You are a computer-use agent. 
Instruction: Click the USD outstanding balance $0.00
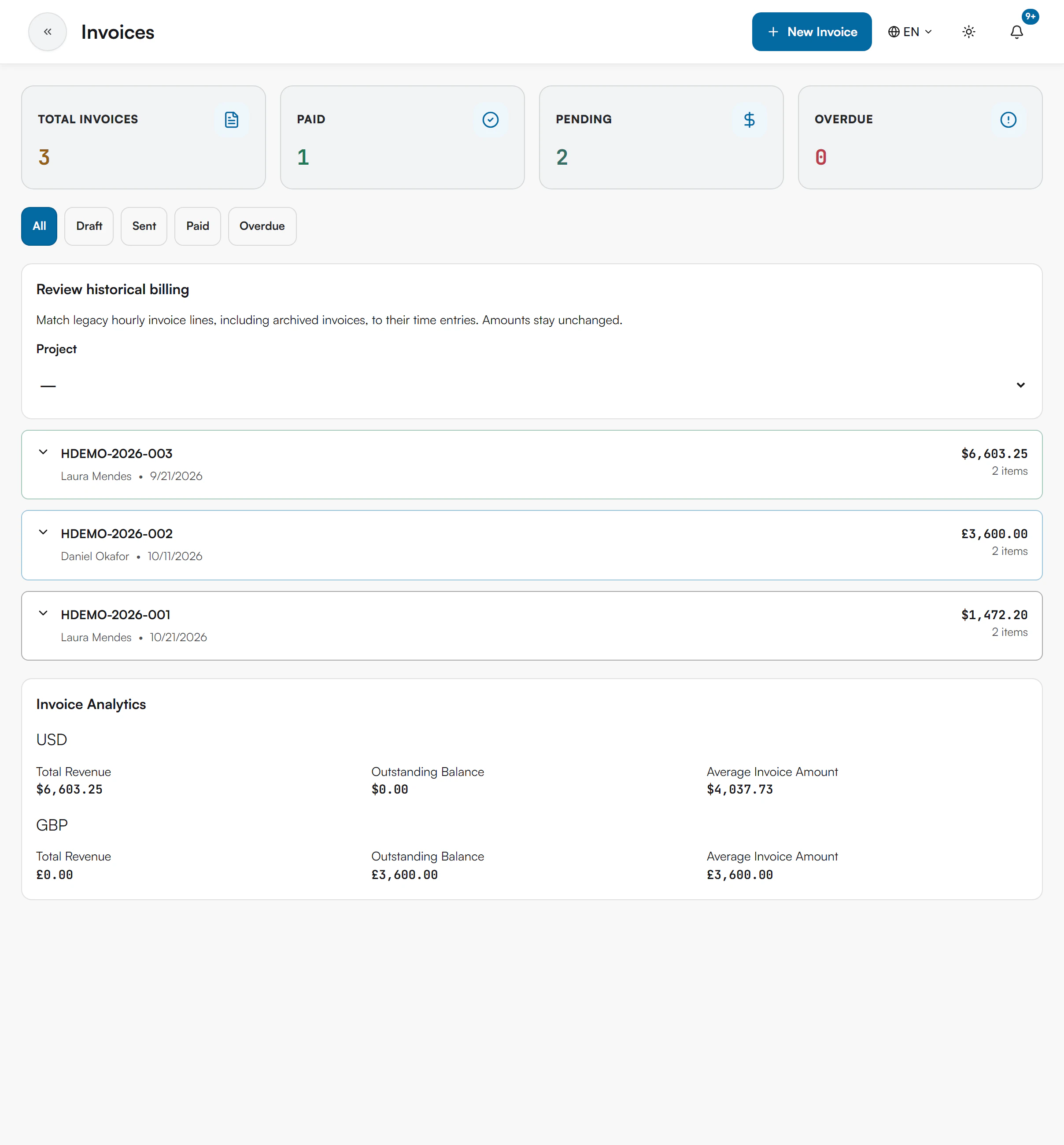390,789
